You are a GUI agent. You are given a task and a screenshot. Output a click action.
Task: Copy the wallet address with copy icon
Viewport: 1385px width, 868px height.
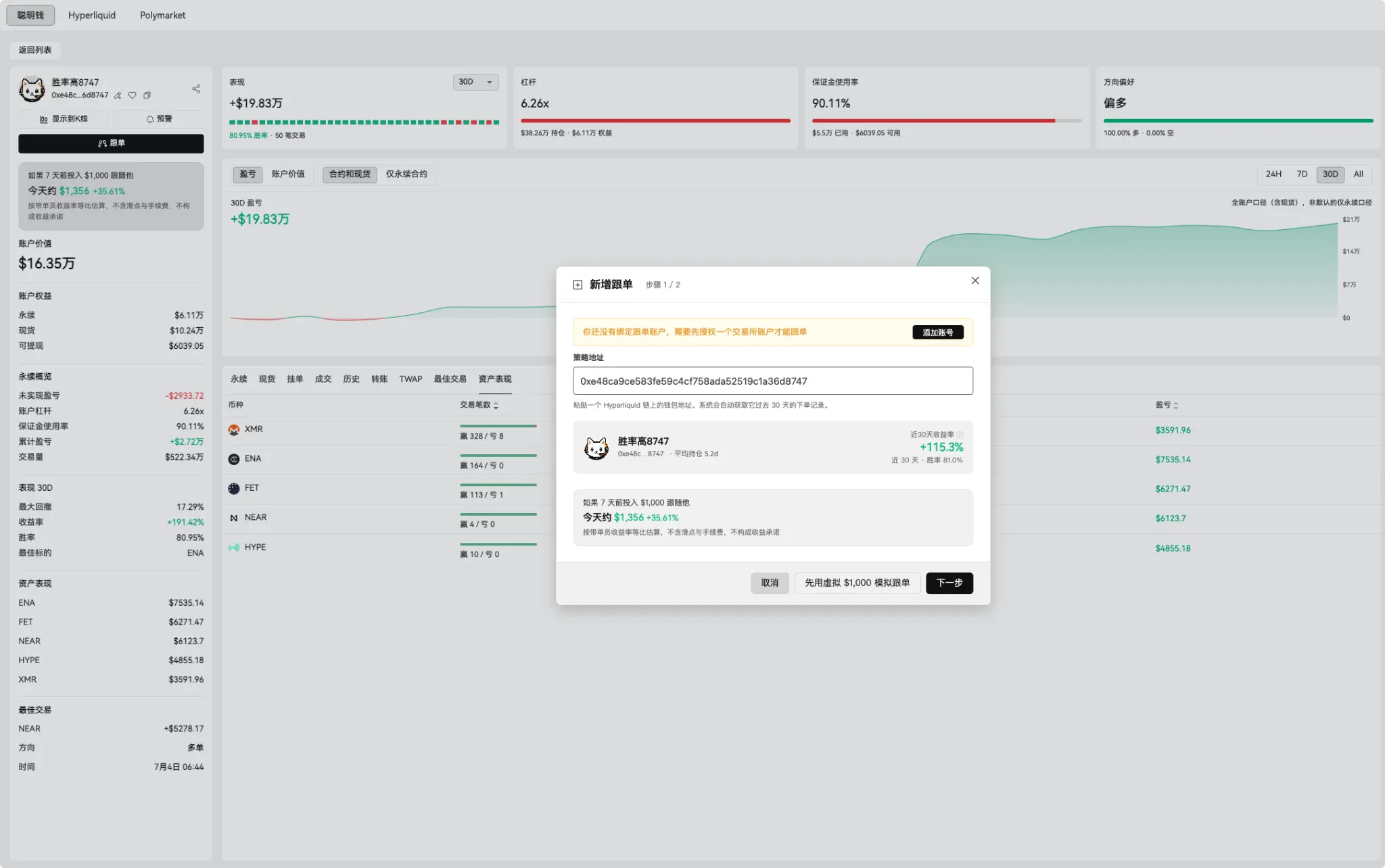click(x=147, y=95)
